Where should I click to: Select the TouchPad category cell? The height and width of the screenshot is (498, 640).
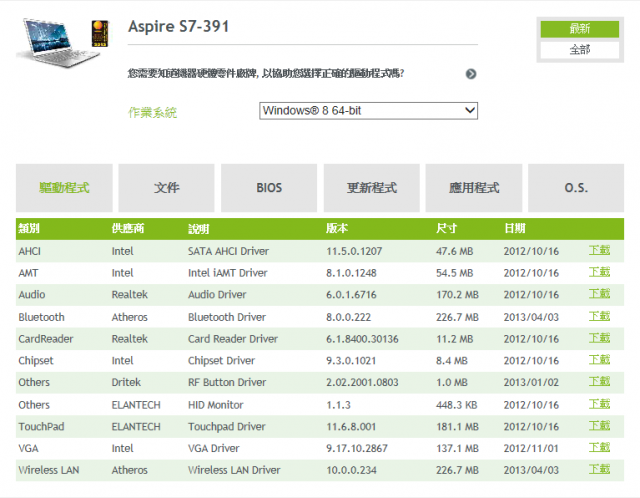click(x=41, y=426)
